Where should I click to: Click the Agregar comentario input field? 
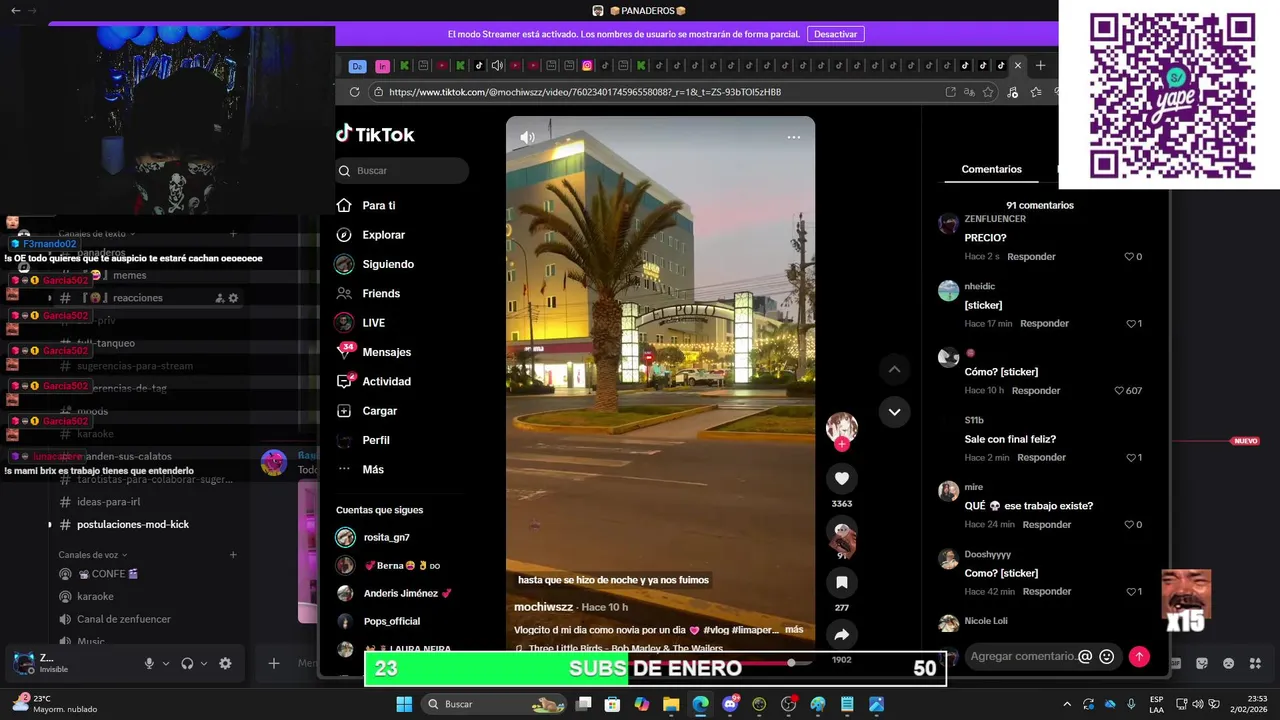[x=1023, y=656]
